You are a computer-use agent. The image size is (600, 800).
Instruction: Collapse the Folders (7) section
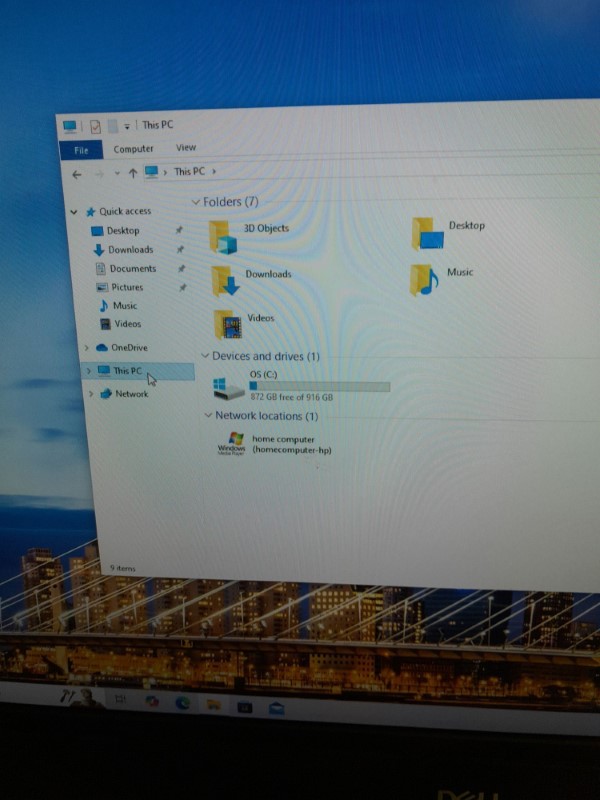tap(195, 202)
